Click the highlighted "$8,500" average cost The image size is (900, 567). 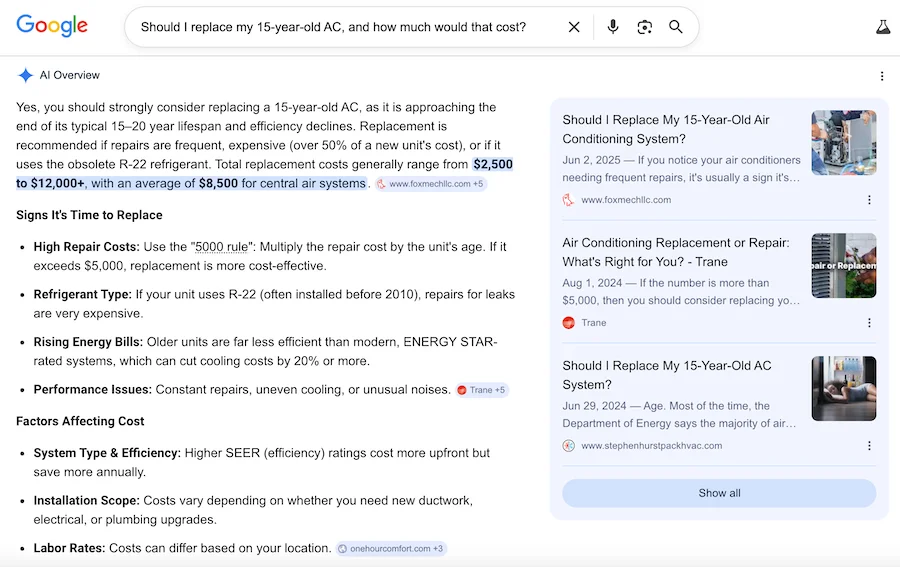pyautogui.click(x=218, y=184)
